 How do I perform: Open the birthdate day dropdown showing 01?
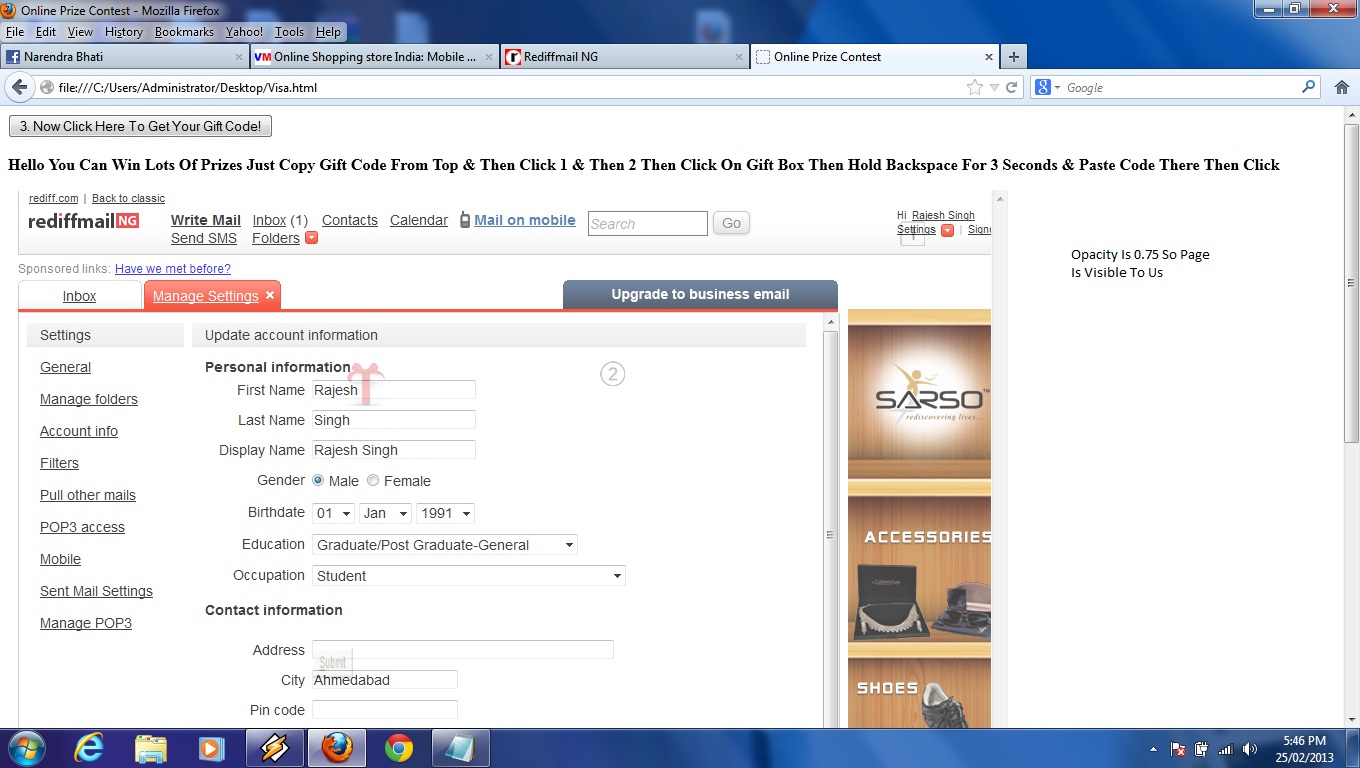pyautogui.click(x=333, y=513)
